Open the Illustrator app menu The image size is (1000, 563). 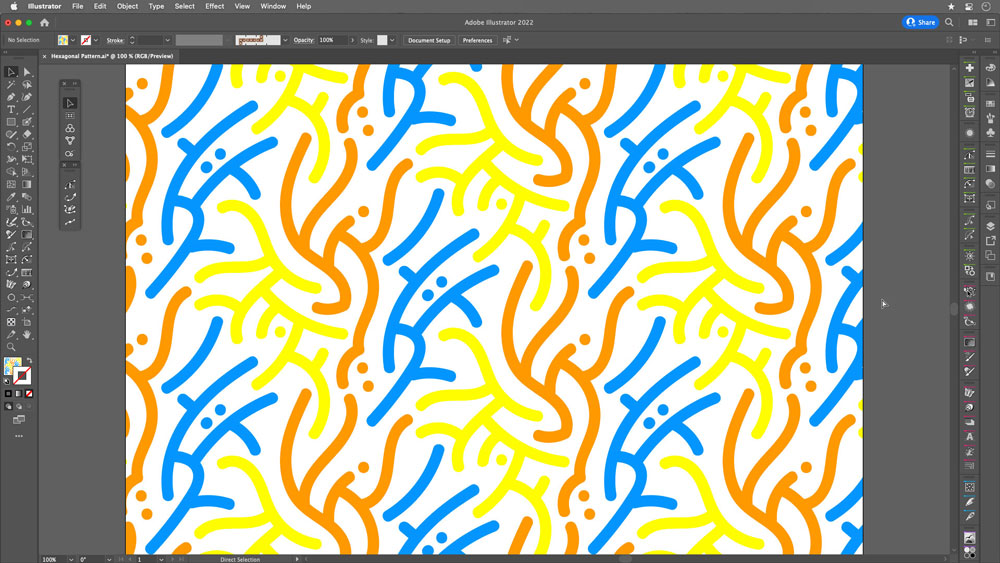45,6
